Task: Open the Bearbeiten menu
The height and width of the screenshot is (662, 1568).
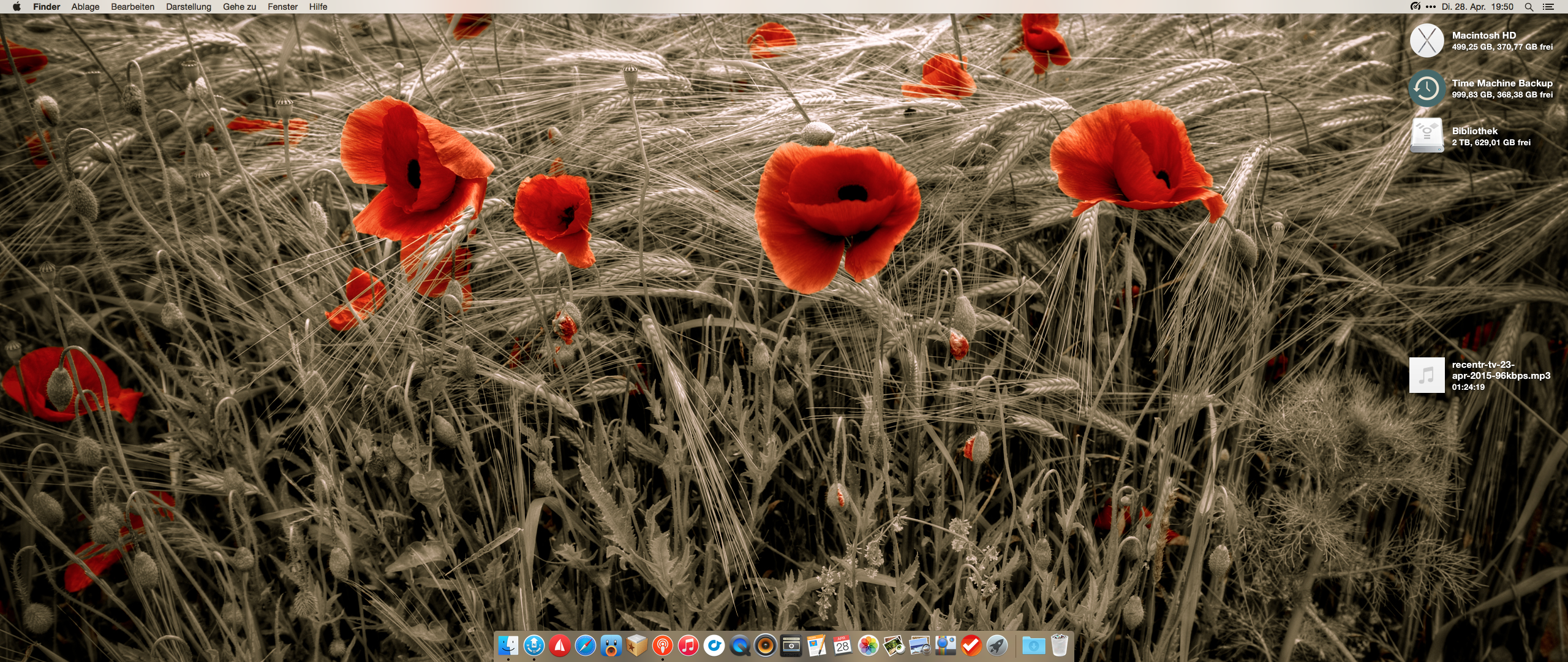Action: tap(132, 7)
